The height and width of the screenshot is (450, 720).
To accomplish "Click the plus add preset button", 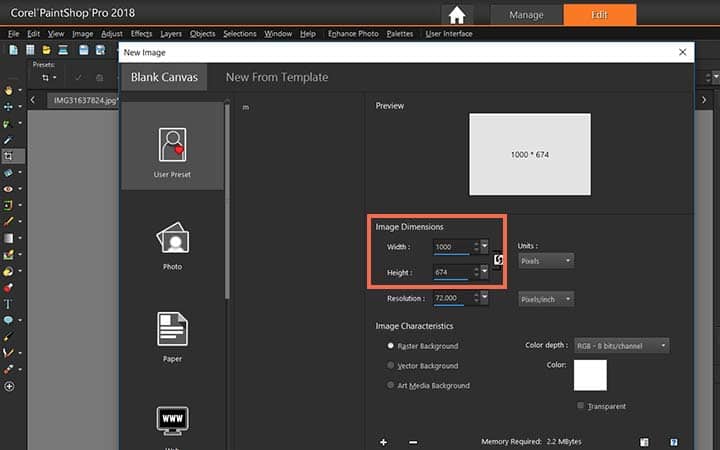I will coord(383,442).
